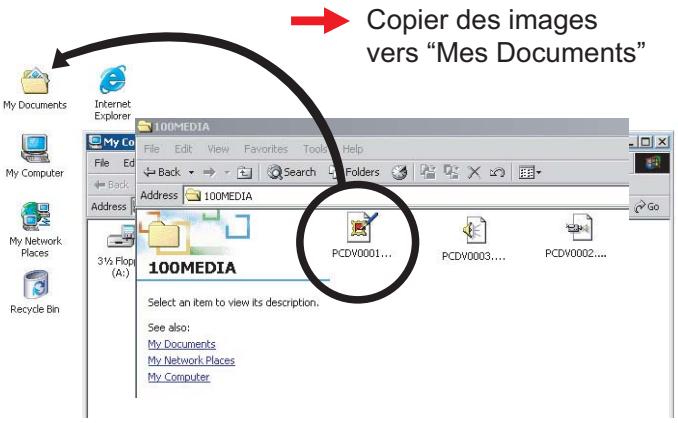This screenshot has width=678, height=423.
Task: Select the PCDV0001 image file
Action: (x=361, y=236)
